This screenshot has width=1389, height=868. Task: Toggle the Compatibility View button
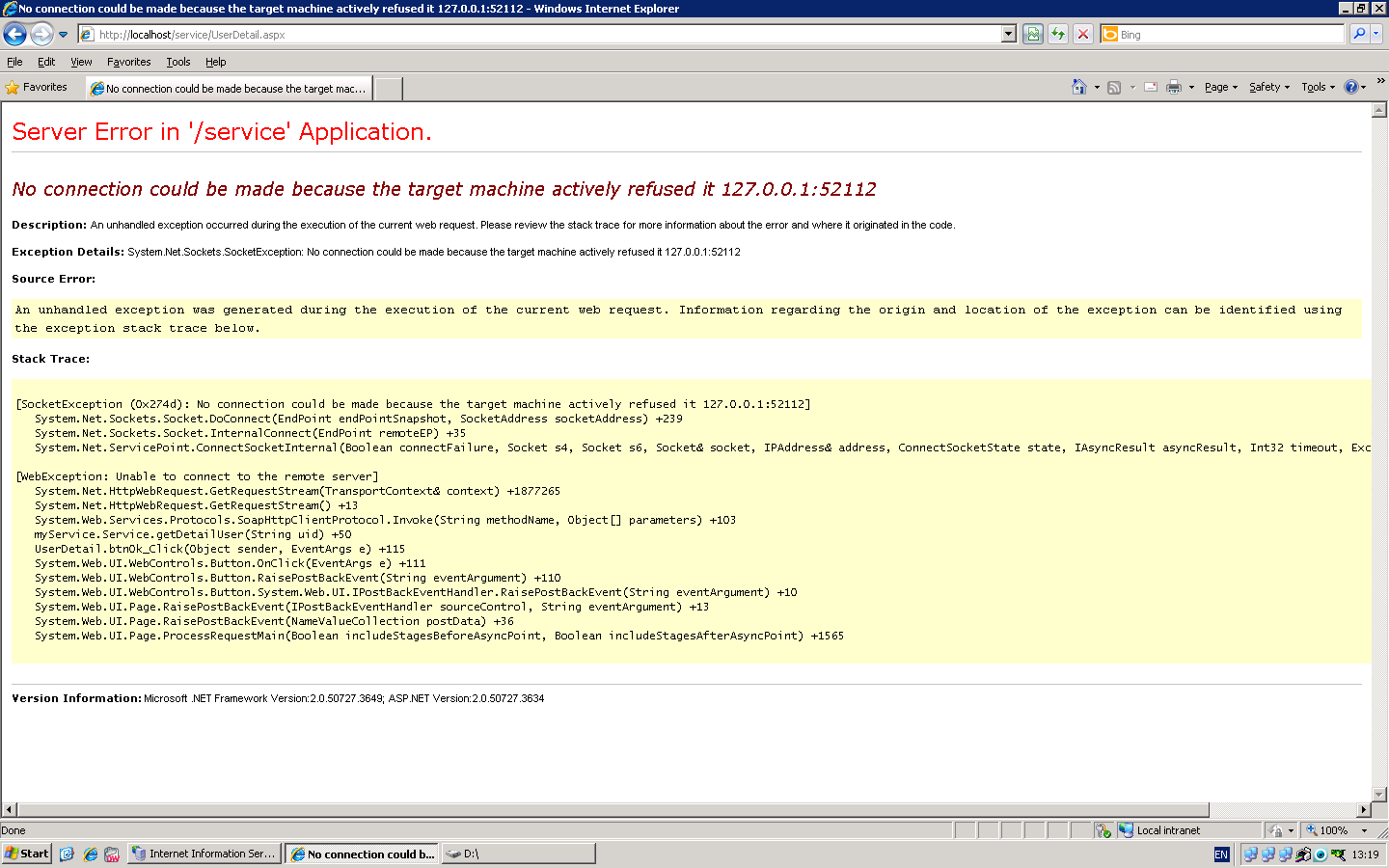(1033, 35)
